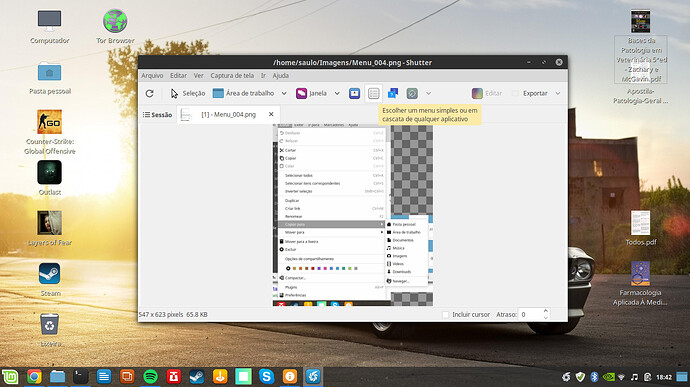The height and width of the screenshot is (387, 690).
Task: Open file manager from the taskbar
Action: click(x=57, y=377)
